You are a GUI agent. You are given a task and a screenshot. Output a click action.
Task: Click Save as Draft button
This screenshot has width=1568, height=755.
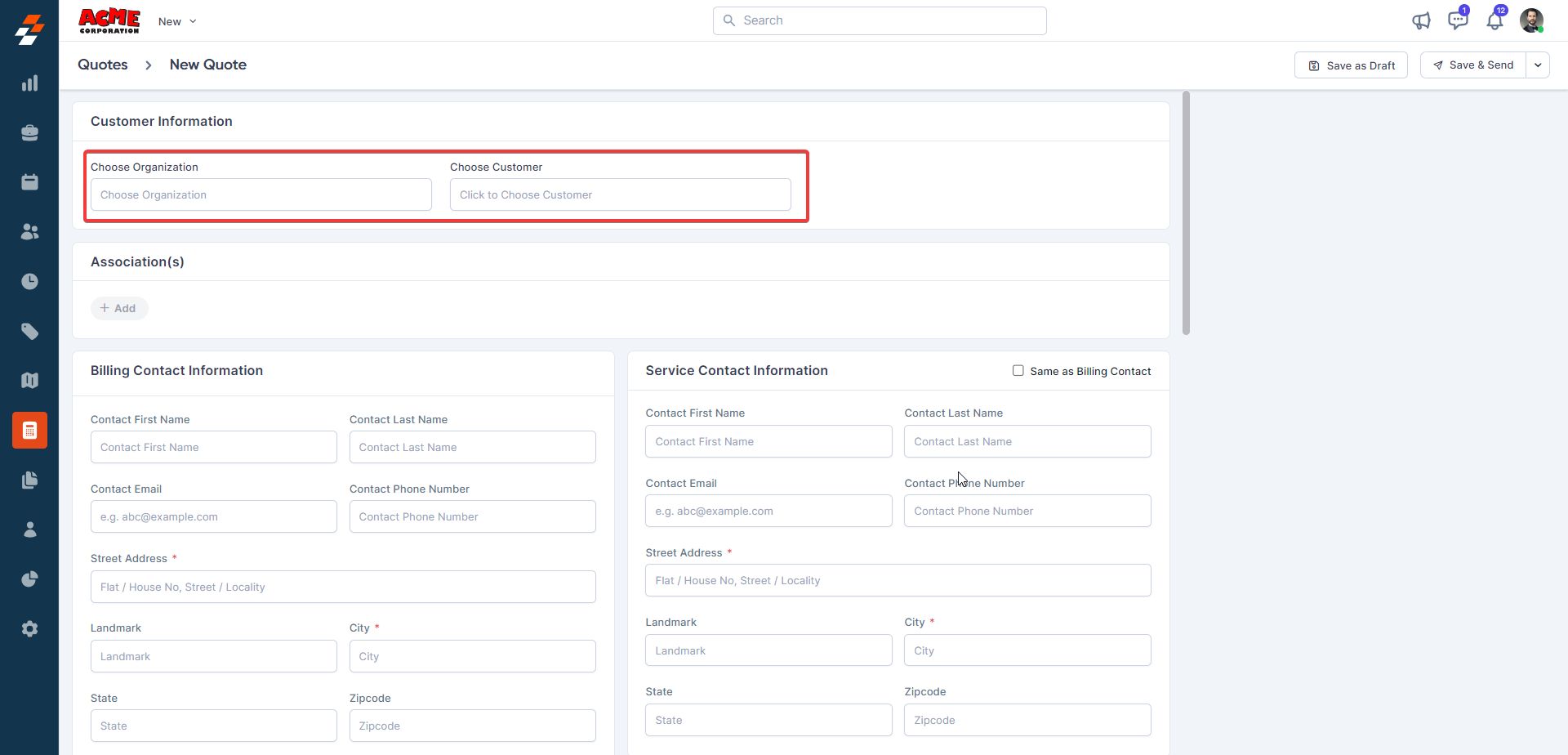tap(1351, 65)
